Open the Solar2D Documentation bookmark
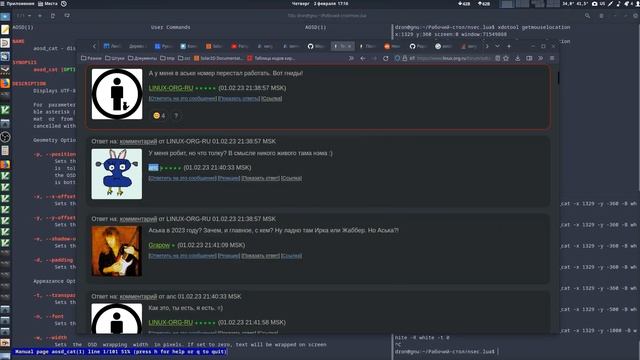 tap(218, 58)
